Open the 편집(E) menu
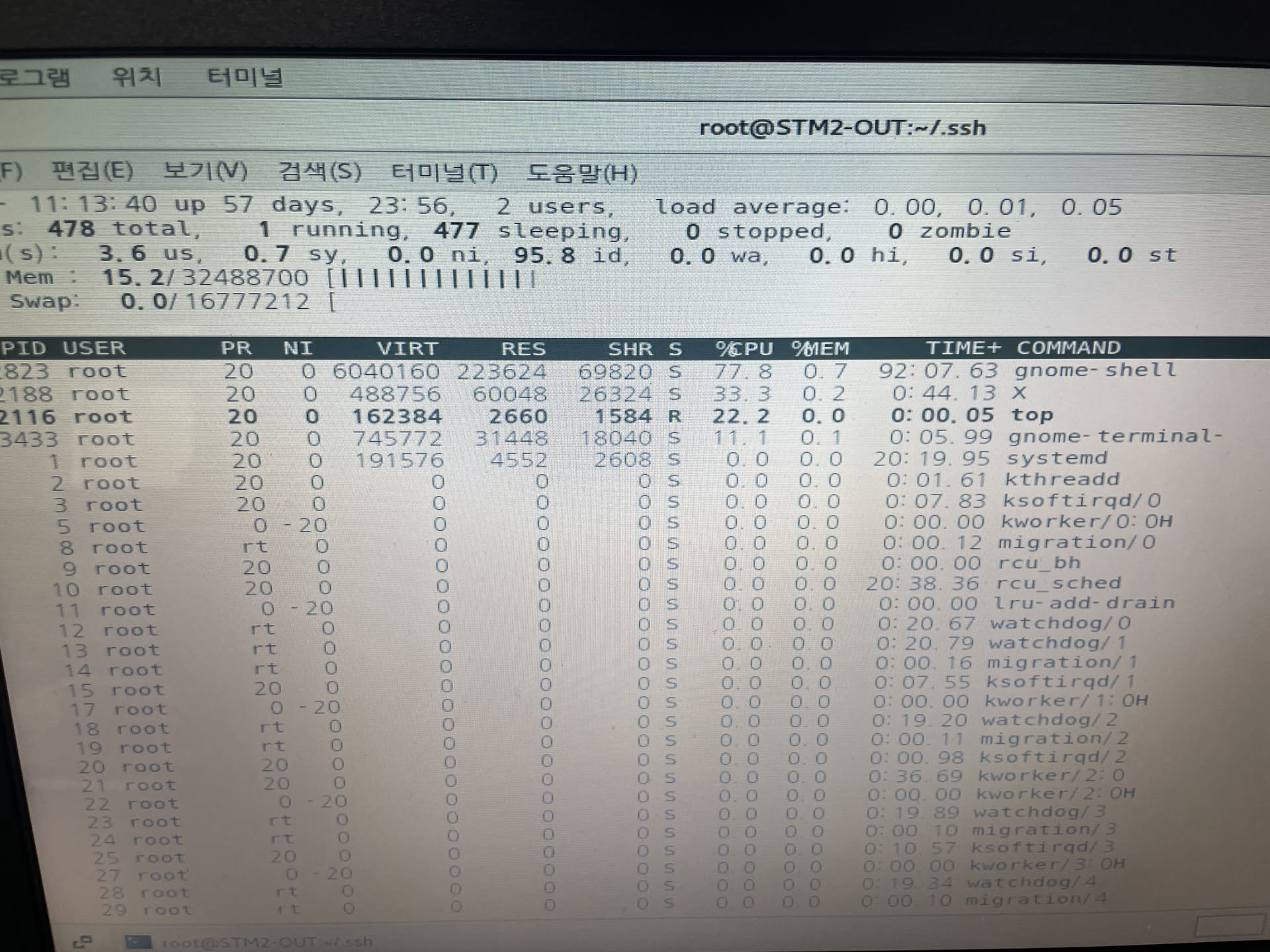 tap(93, 172)
